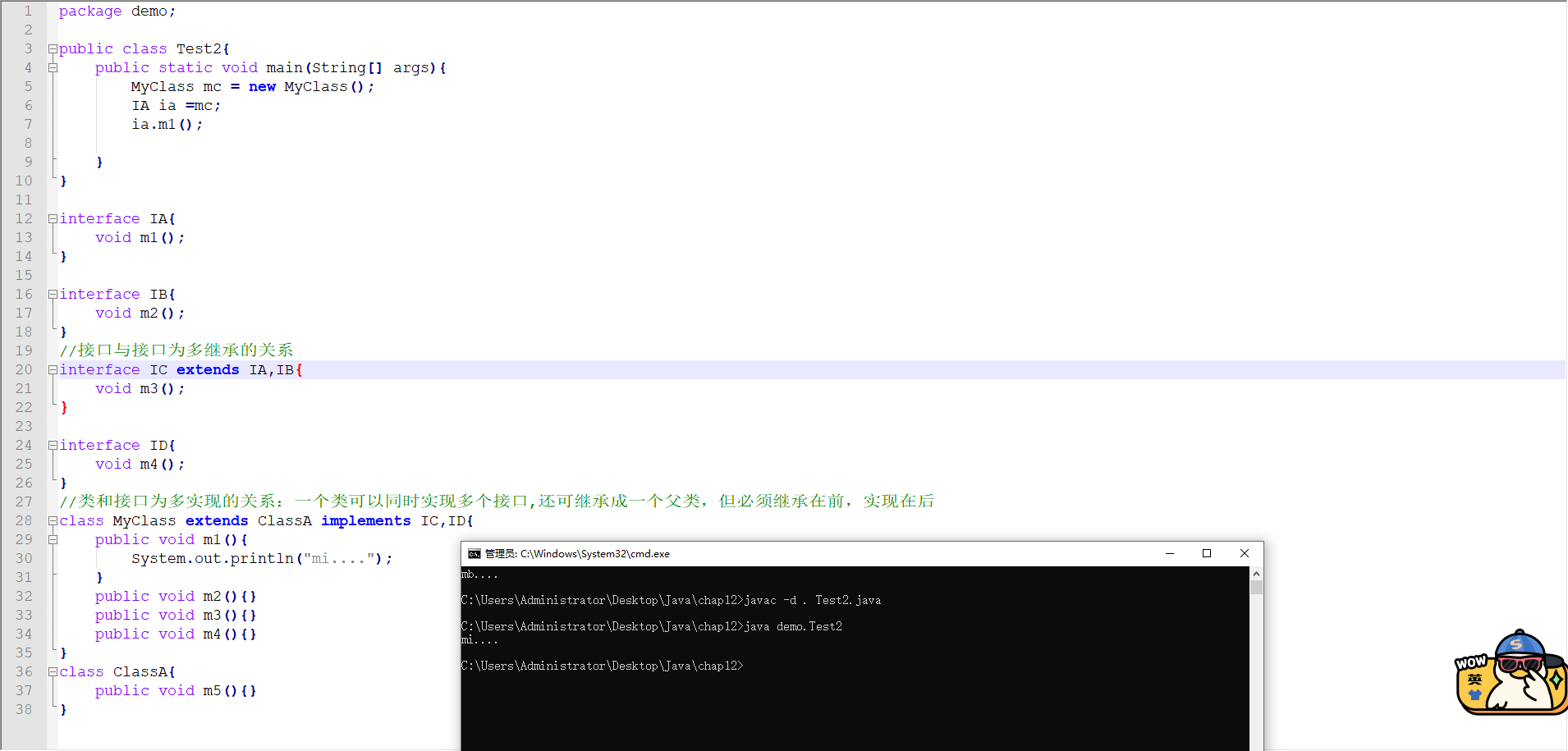Click the 'void m2();' declaration in interface IB
1568x751 pixels.
coord(140,314)
